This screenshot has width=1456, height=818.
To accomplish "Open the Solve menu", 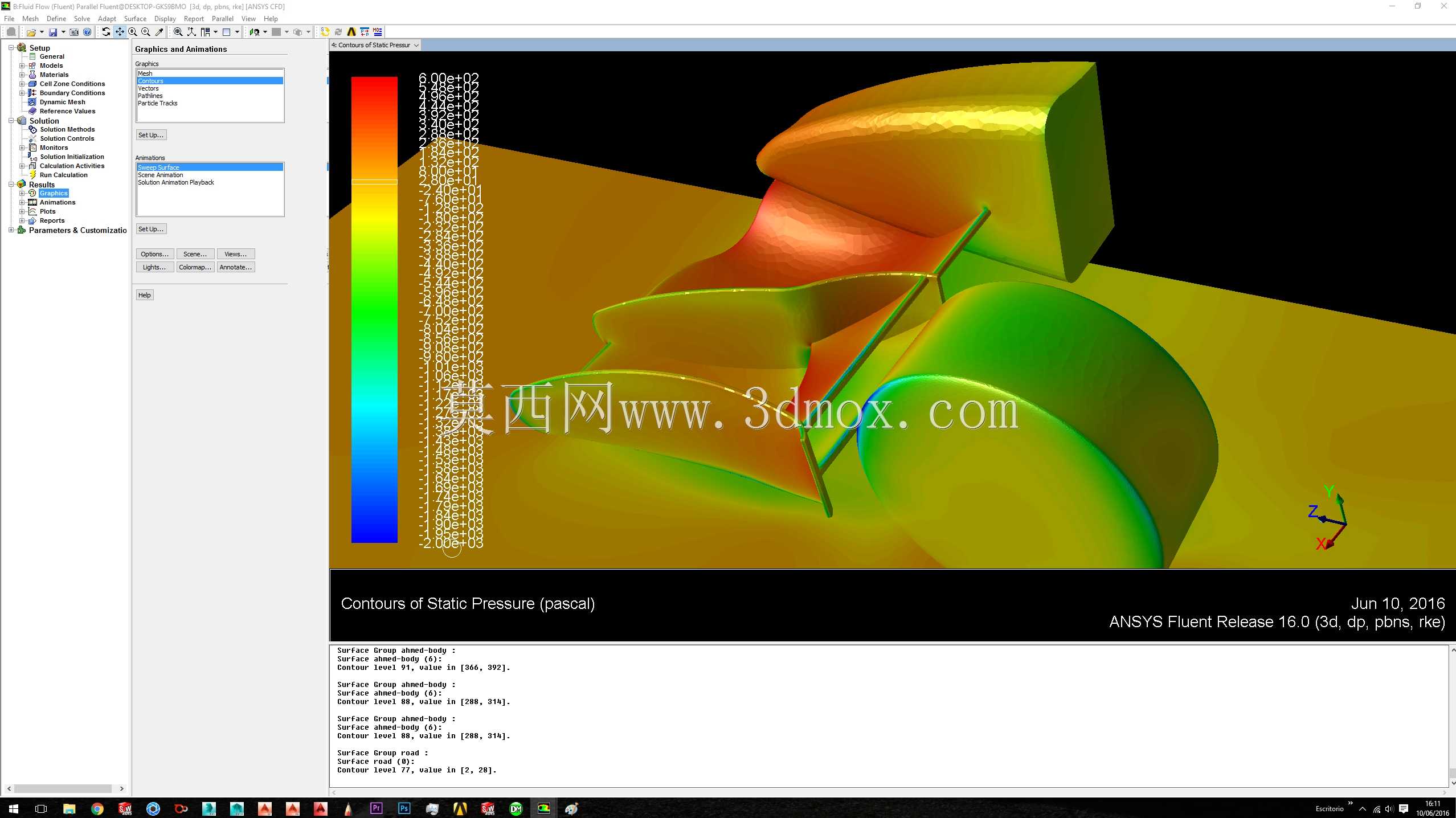I will click(82, 19).
